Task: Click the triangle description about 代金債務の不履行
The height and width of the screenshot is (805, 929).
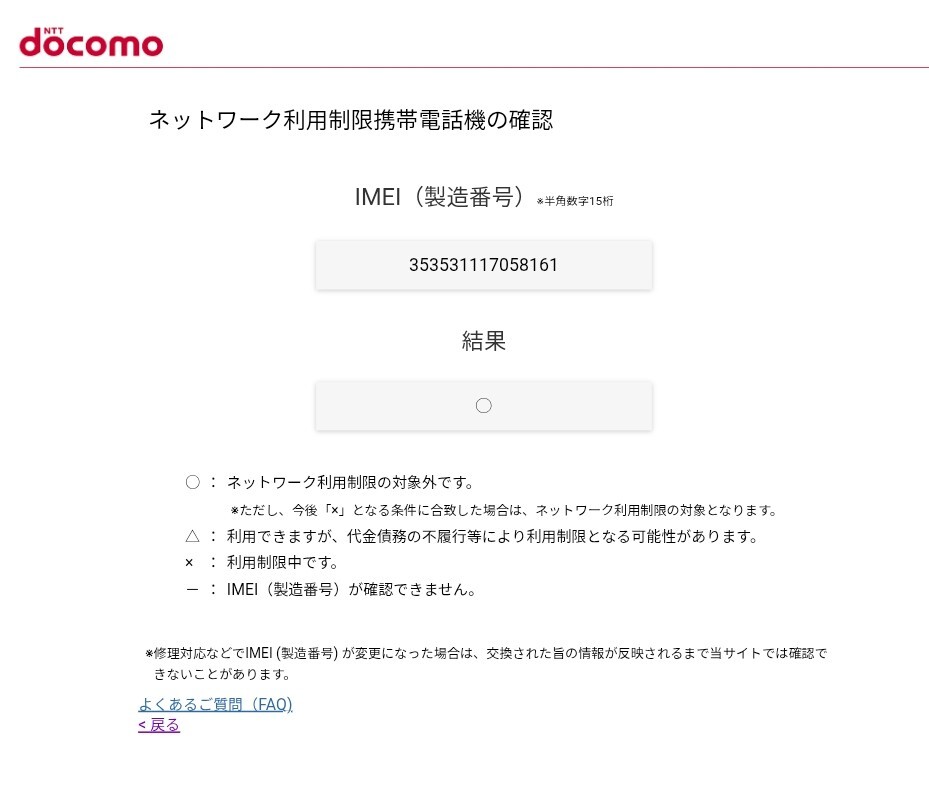Action: point(493,537)
